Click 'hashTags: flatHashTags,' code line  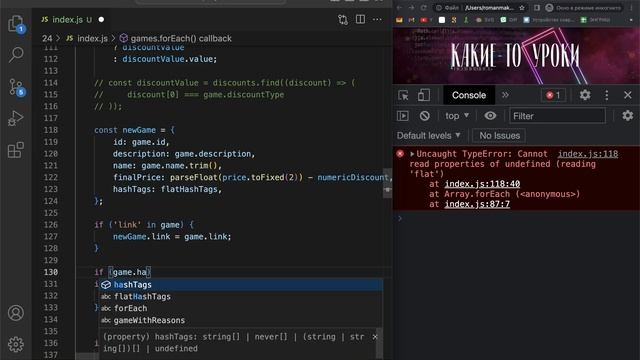point(167,189)
